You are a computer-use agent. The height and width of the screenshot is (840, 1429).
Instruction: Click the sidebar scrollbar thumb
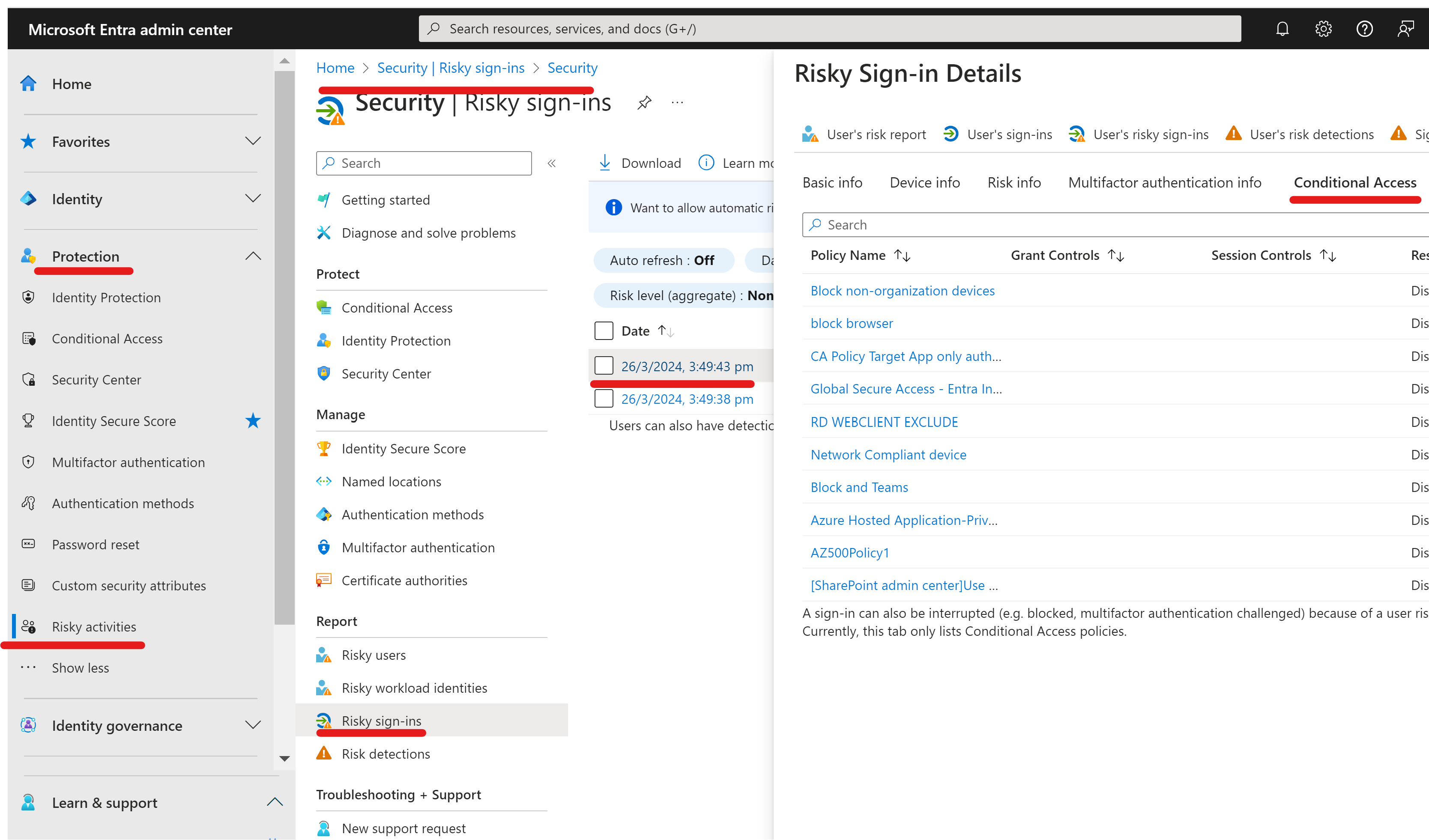(x=285, y=347)
